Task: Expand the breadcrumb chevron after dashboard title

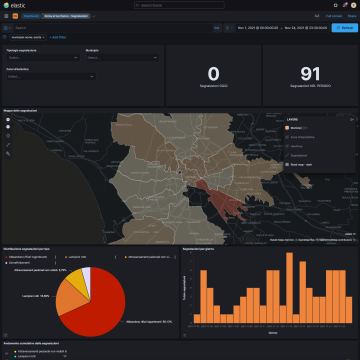Action: coord(94,16)
